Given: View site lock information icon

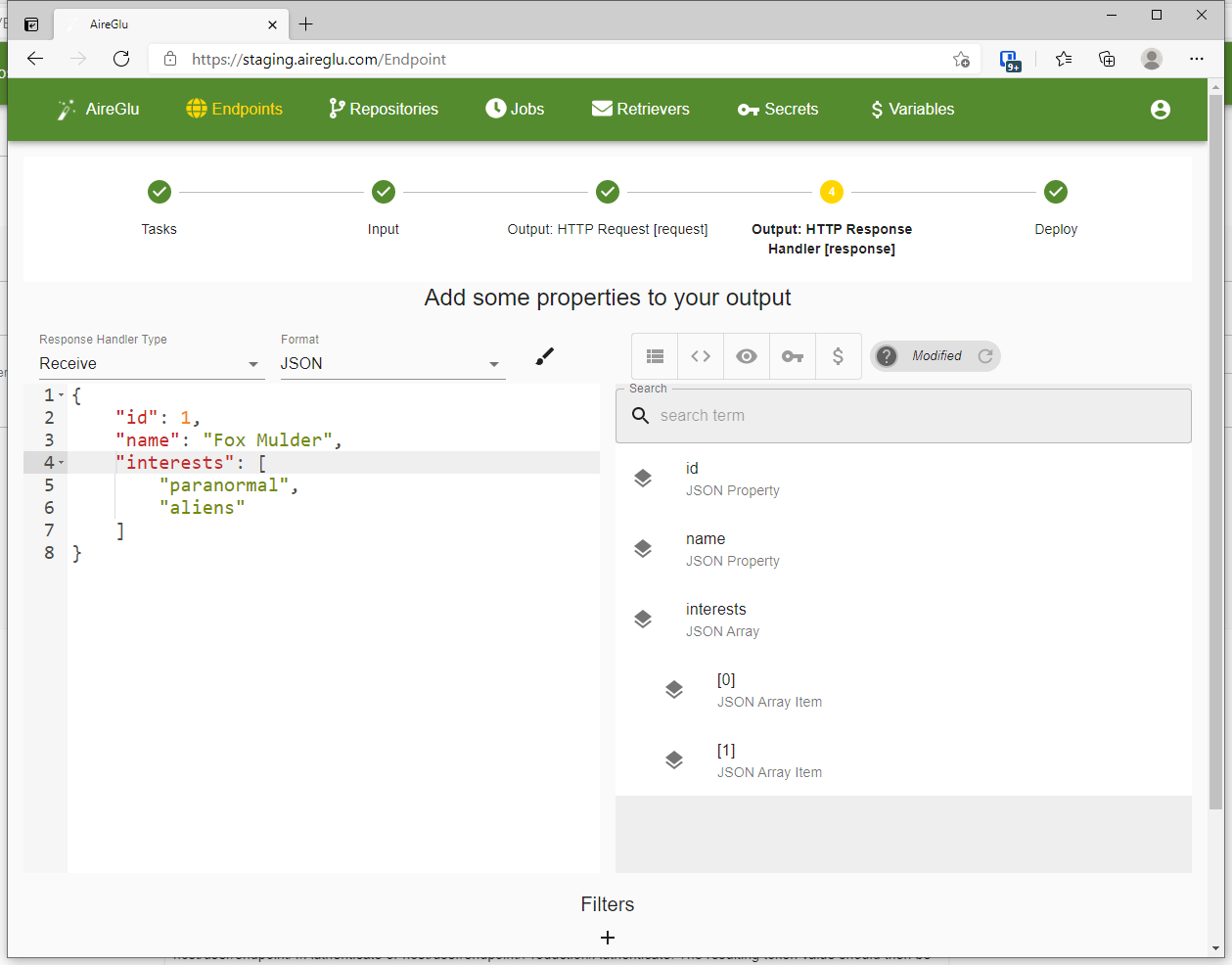Looking at the screenshot, I should pyautogui.click(x=170, y=59).
